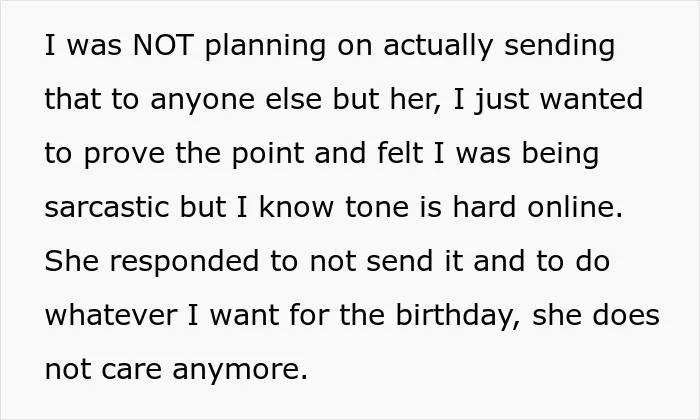Click the word "care"
Viewport: 700px width, 420px height.
point(131,369)
